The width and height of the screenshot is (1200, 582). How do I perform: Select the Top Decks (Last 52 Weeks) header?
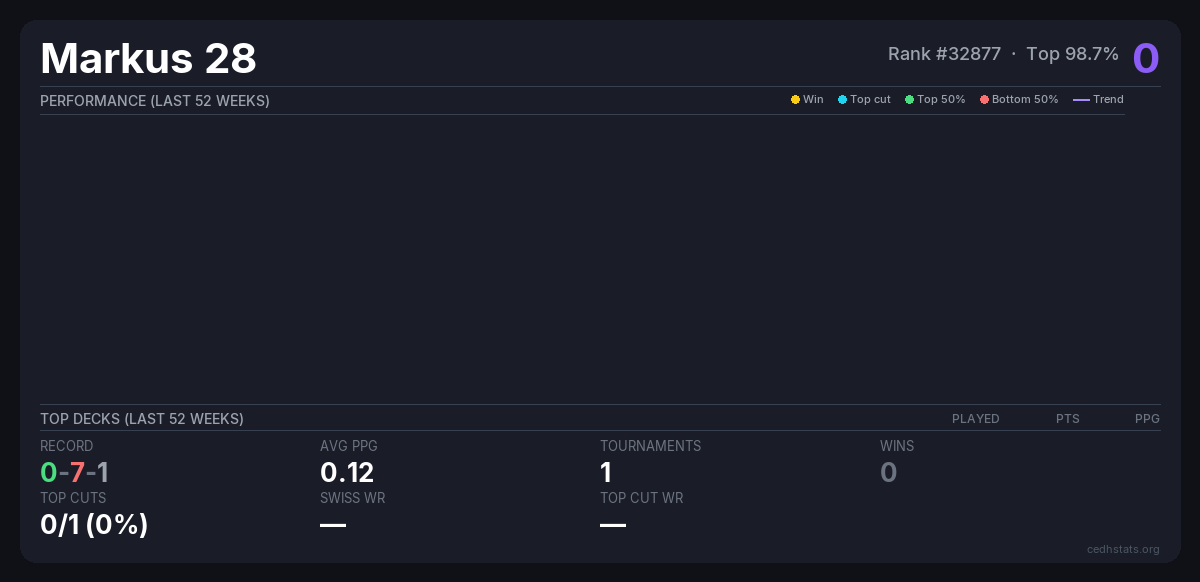click(142, 419)
